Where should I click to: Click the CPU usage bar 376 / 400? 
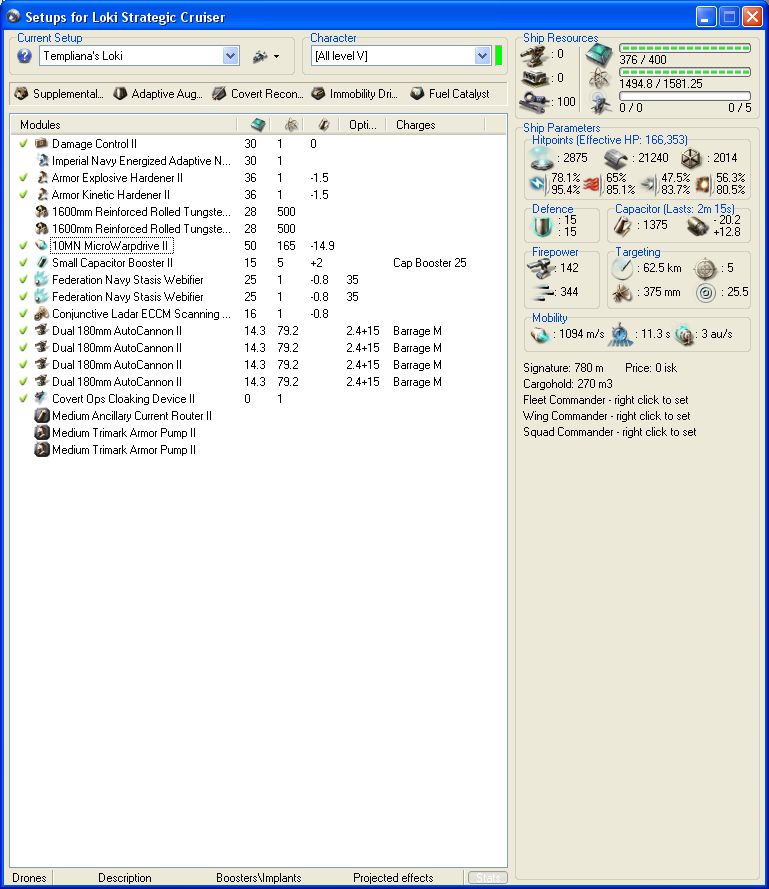click(x=685, y=48)
